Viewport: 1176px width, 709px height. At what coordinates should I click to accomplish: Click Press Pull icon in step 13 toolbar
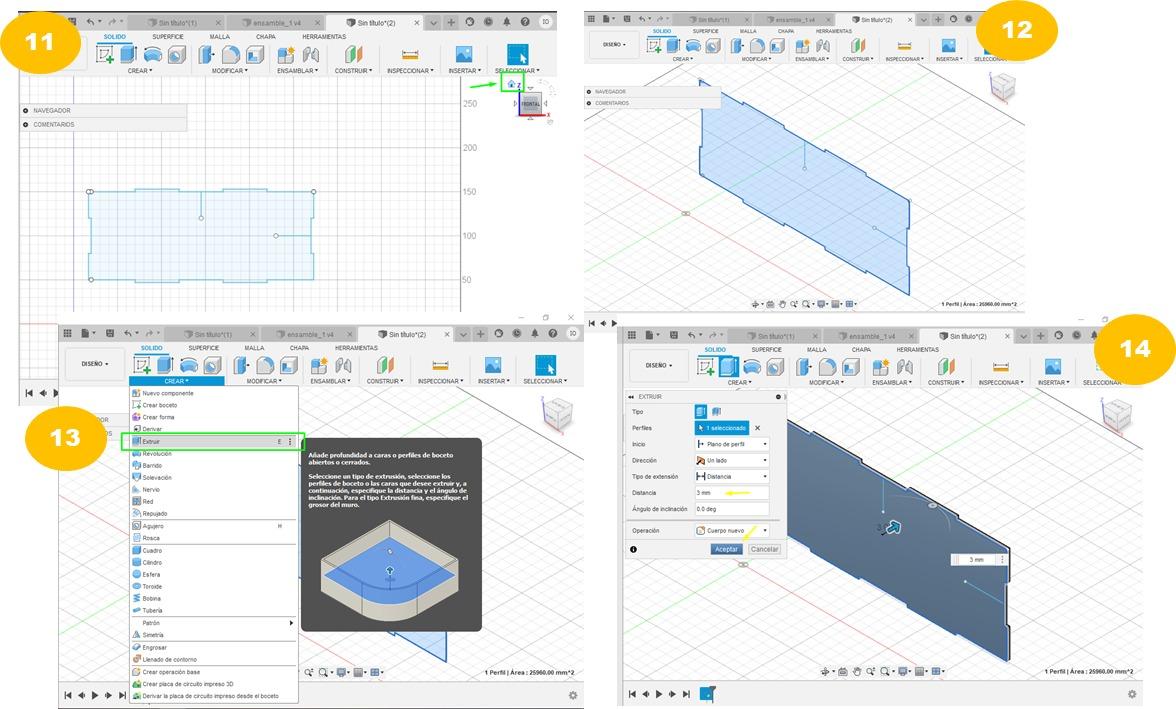point(242,365)
